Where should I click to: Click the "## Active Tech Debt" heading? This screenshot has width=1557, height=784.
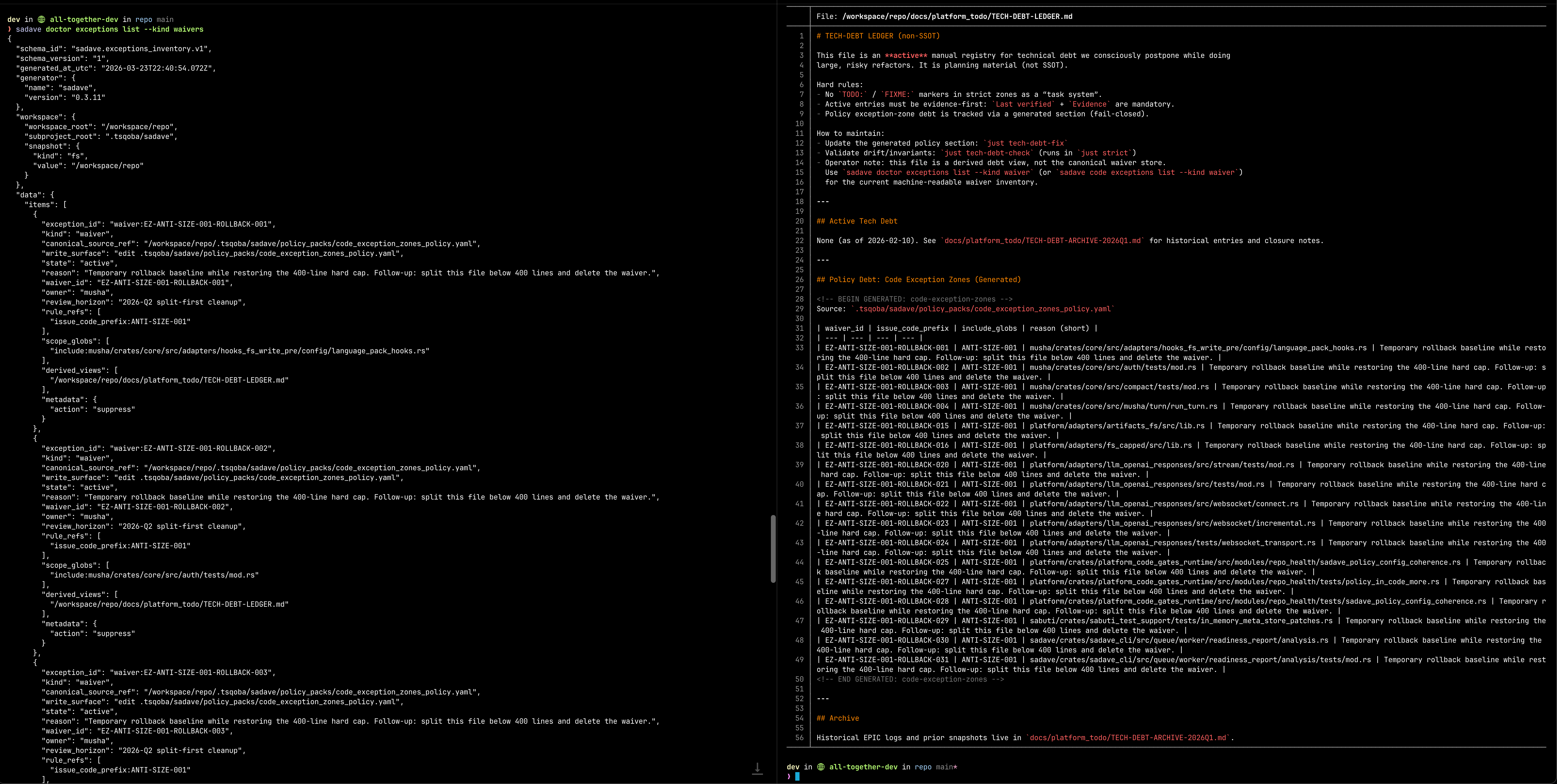[857, 221]
